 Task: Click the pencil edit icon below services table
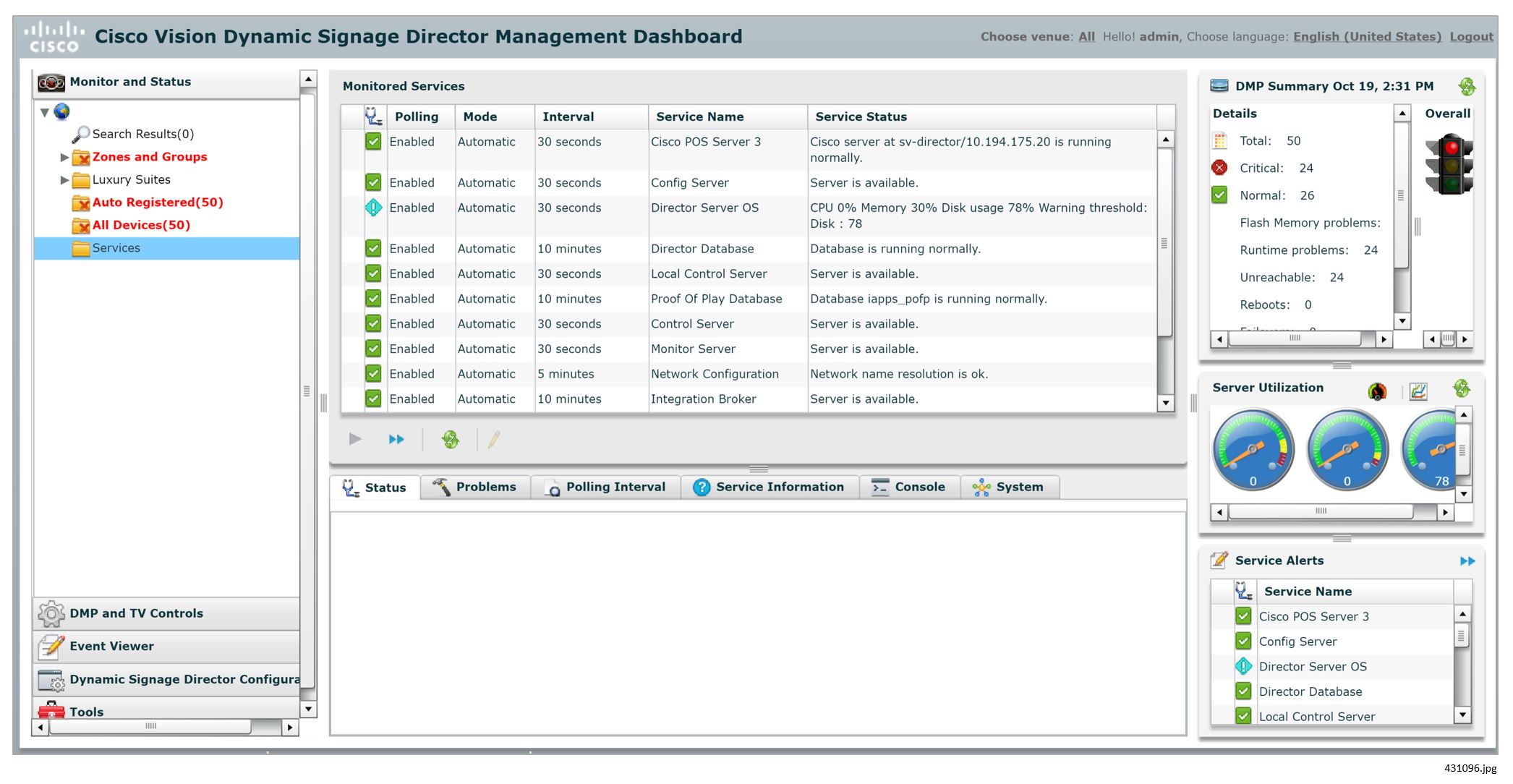coord(494,439)
